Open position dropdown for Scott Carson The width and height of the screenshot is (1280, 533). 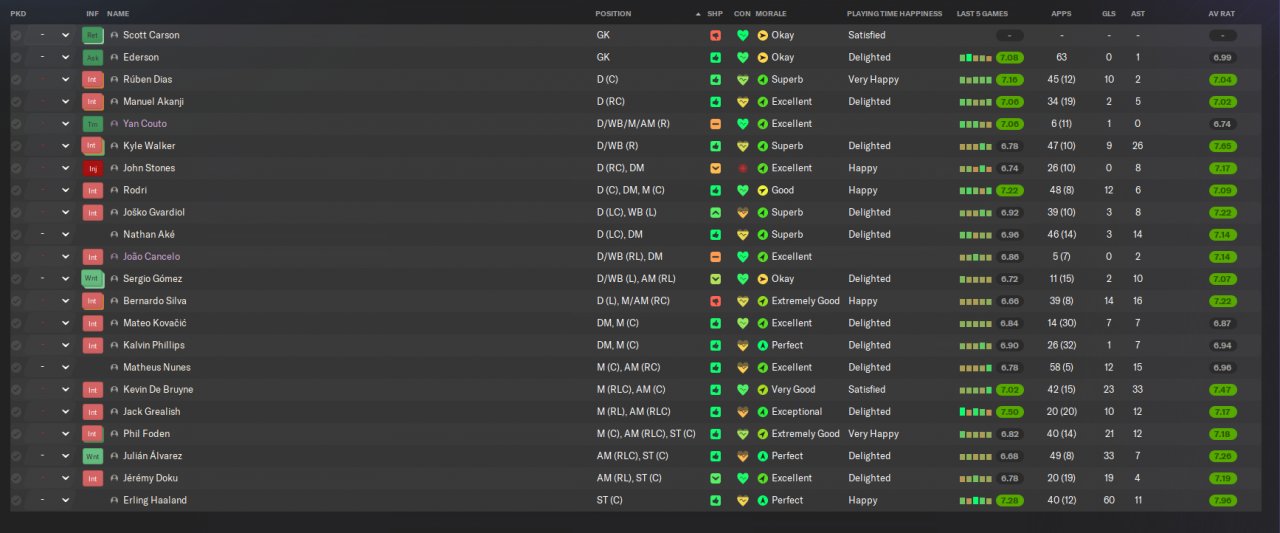[66, 35]
